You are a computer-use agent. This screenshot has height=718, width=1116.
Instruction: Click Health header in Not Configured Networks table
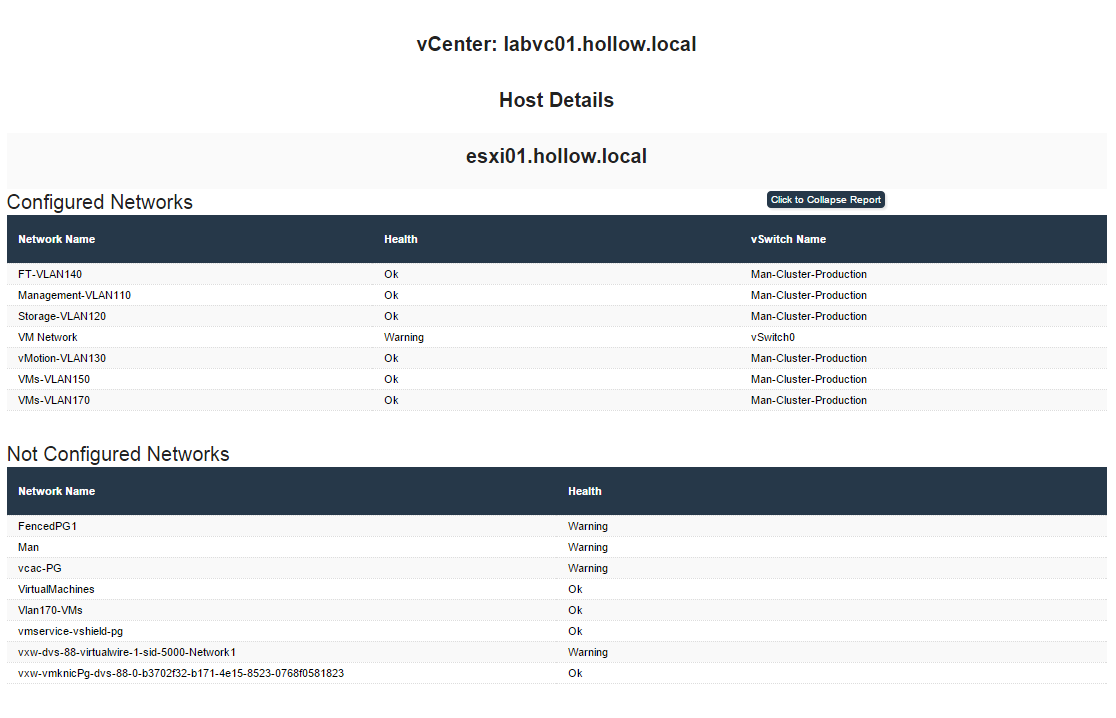pos(584,491)
